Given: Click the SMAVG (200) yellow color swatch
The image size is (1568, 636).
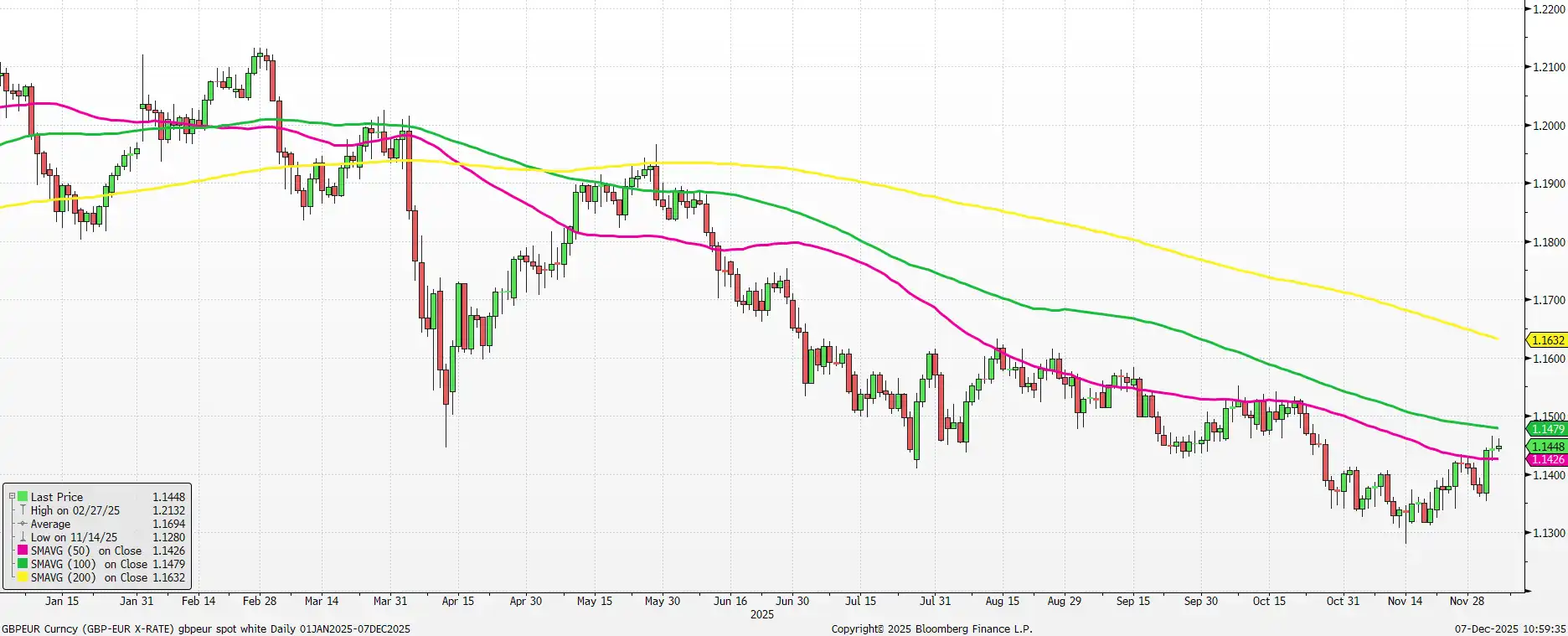Looking at the screenshot, I should pyautogui.click(x=23, y=577).
